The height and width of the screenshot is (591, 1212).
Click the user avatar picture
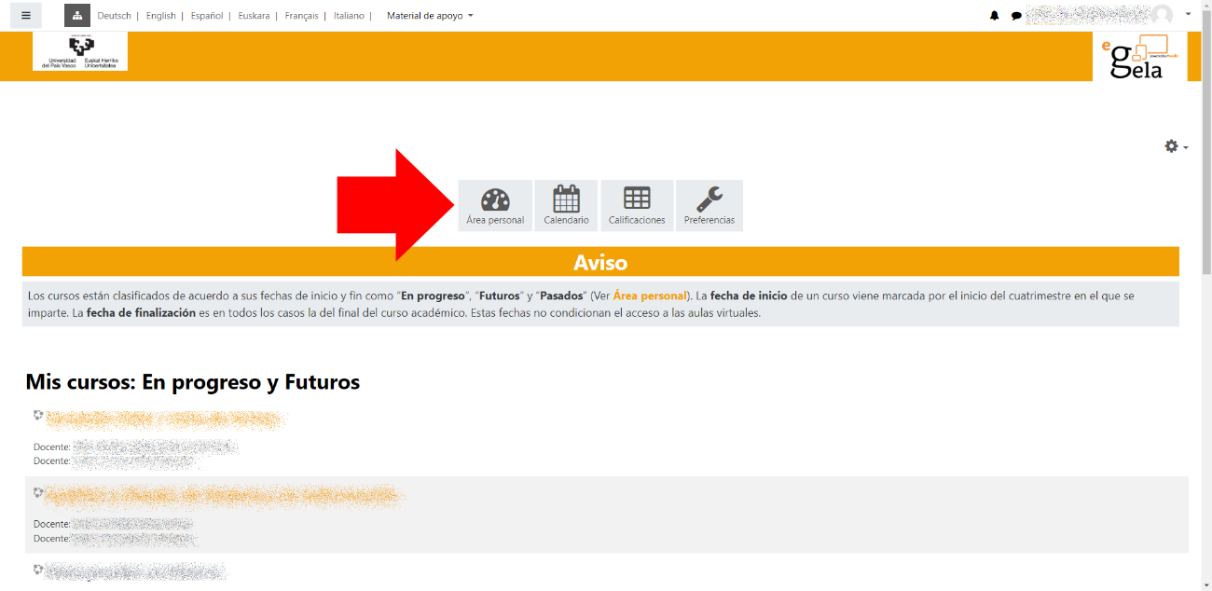(x=1161, y=15)
